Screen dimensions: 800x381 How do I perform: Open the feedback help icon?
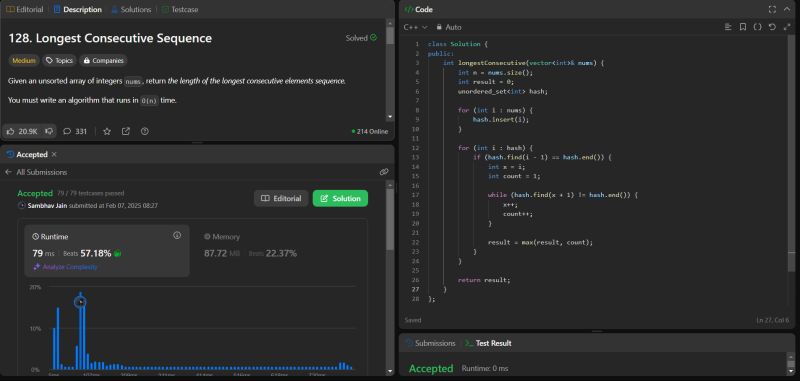[144, 131]
